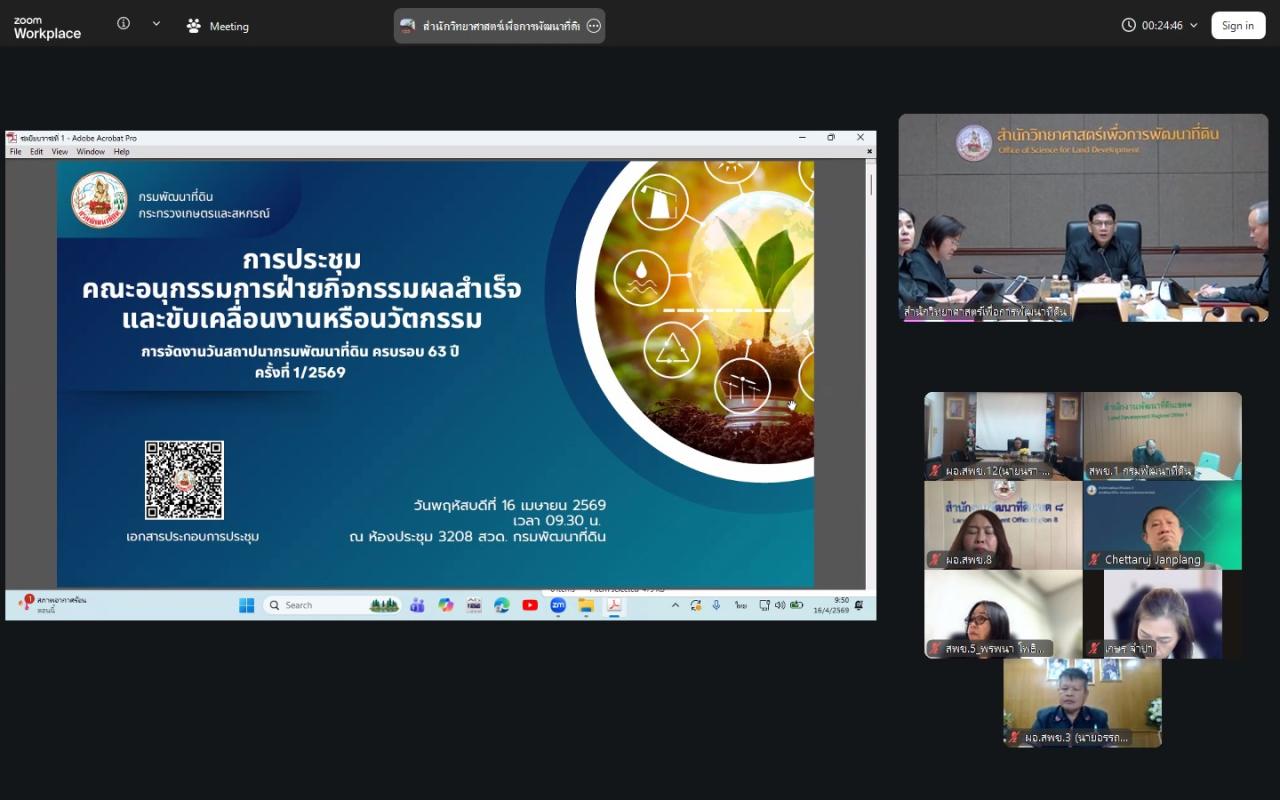The height and width of the screenshot is (800, 1280).
Task: Open the Help menu in Acrobat
Action: coord(121,152)
